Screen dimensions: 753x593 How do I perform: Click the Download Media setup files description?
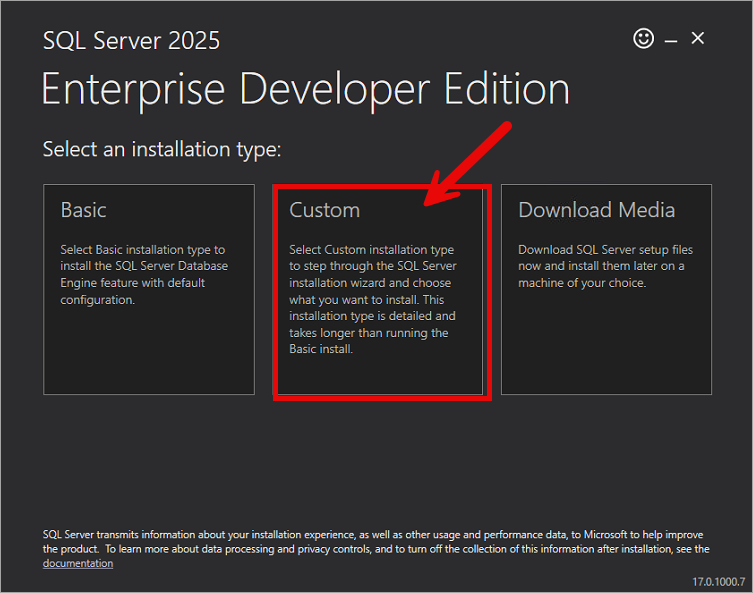tap(605, 266)
